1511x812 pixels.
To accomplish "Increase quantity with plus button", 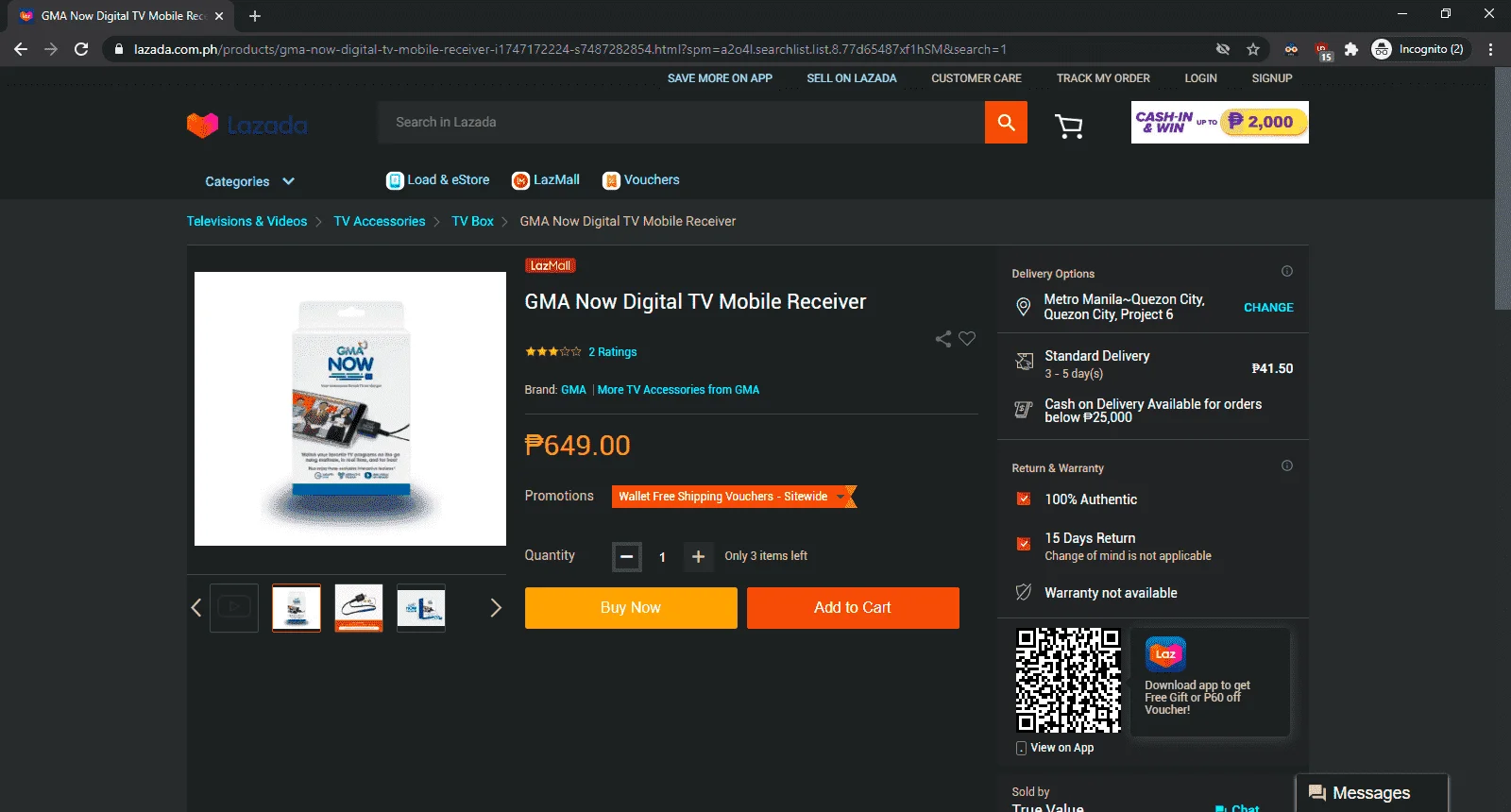I will (x=698, y=557).
